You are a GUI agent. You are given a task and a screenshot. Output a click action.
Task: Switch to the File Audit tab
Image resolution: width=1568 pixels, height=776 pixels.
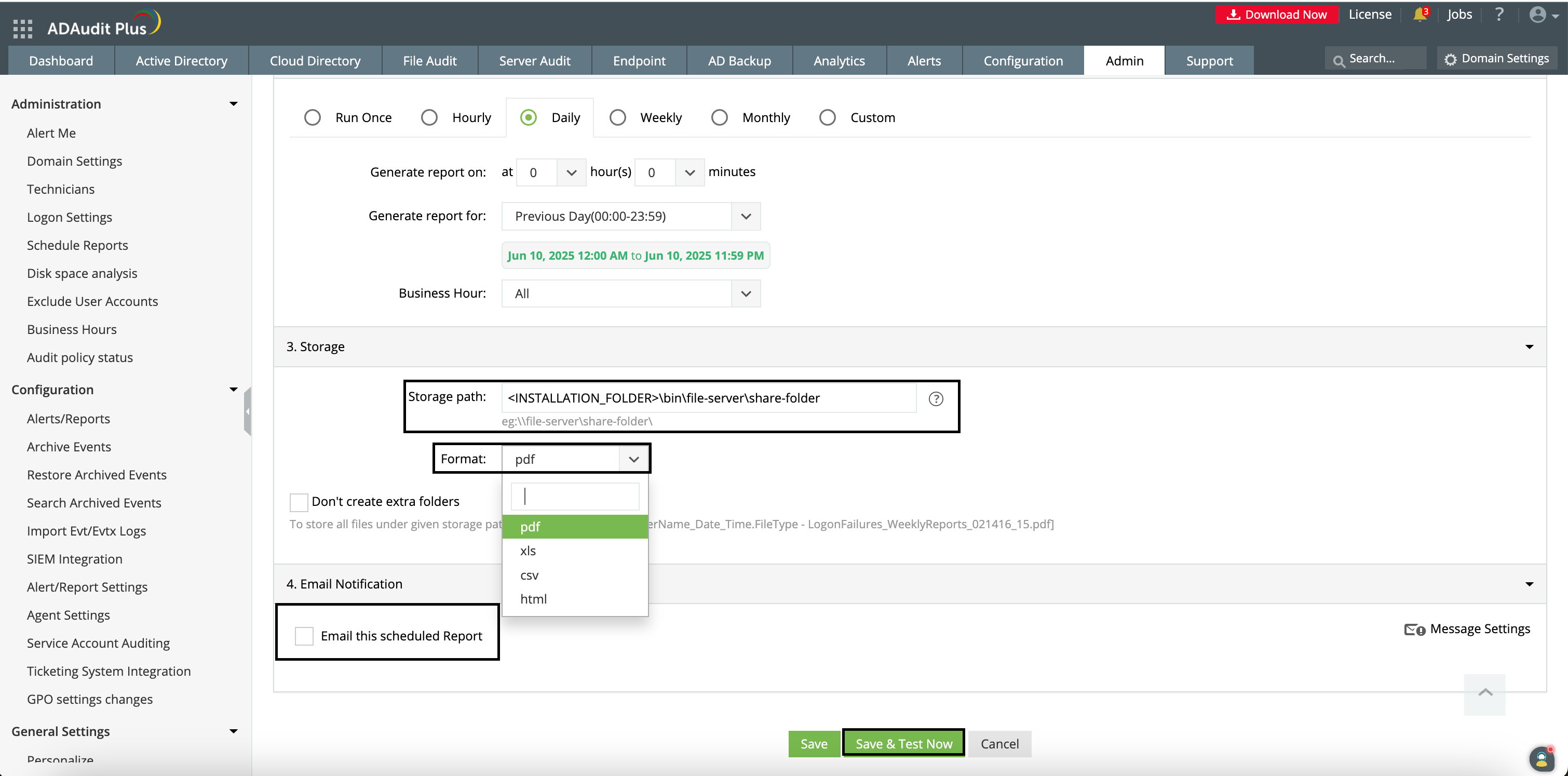430,61
